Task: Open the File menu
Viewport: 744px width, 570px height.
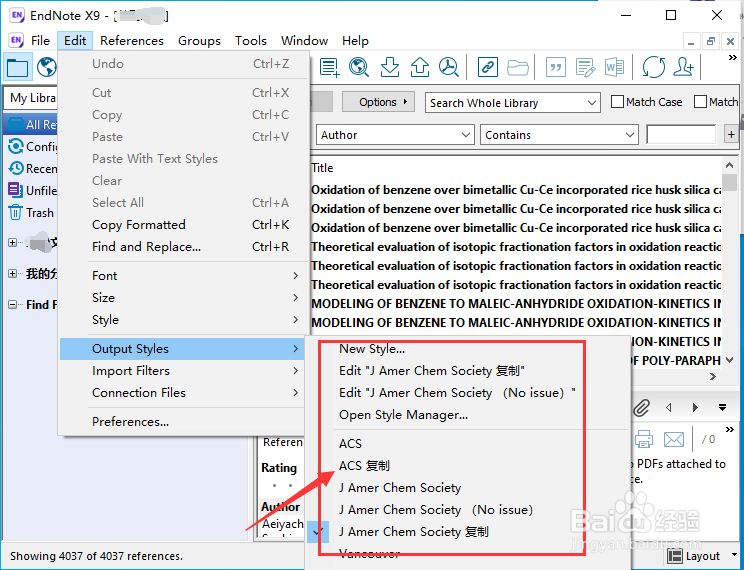Action: [x=40, y=41]
